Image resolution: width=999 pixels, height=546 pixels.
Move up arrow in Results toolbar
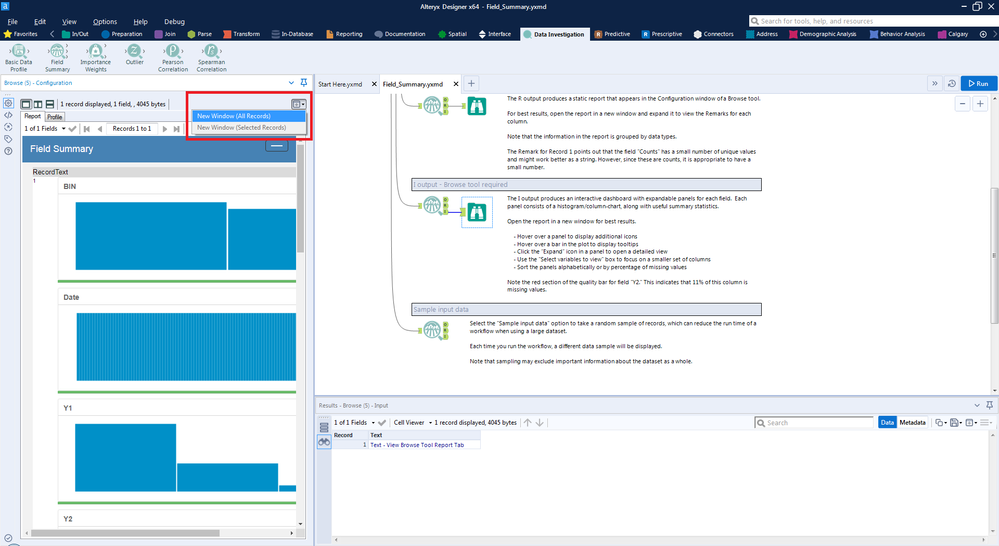[x=528, y=422]
